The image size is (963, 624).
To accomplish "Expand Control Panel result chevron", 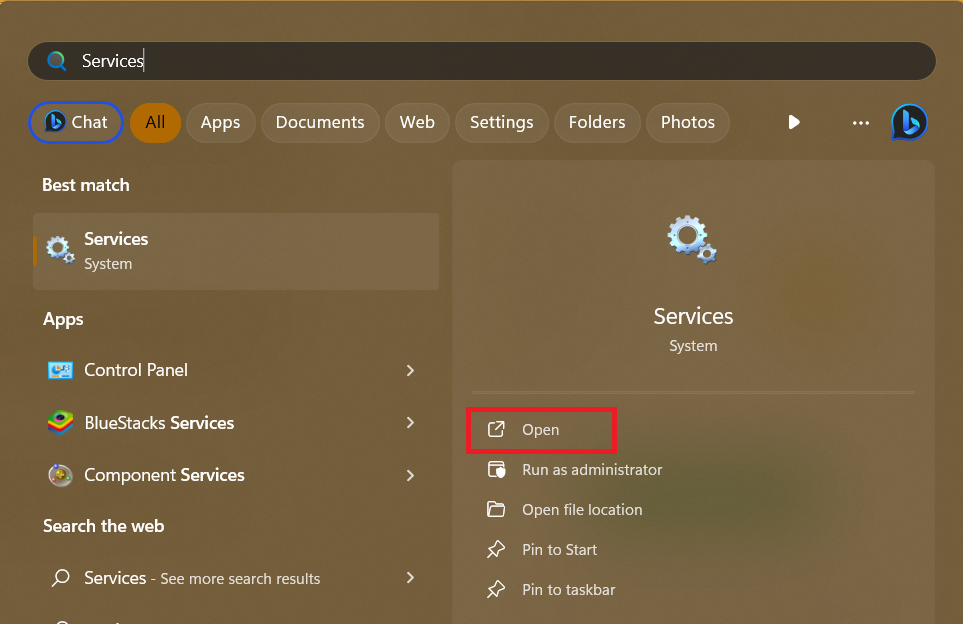I will click(x=410, y=370).
